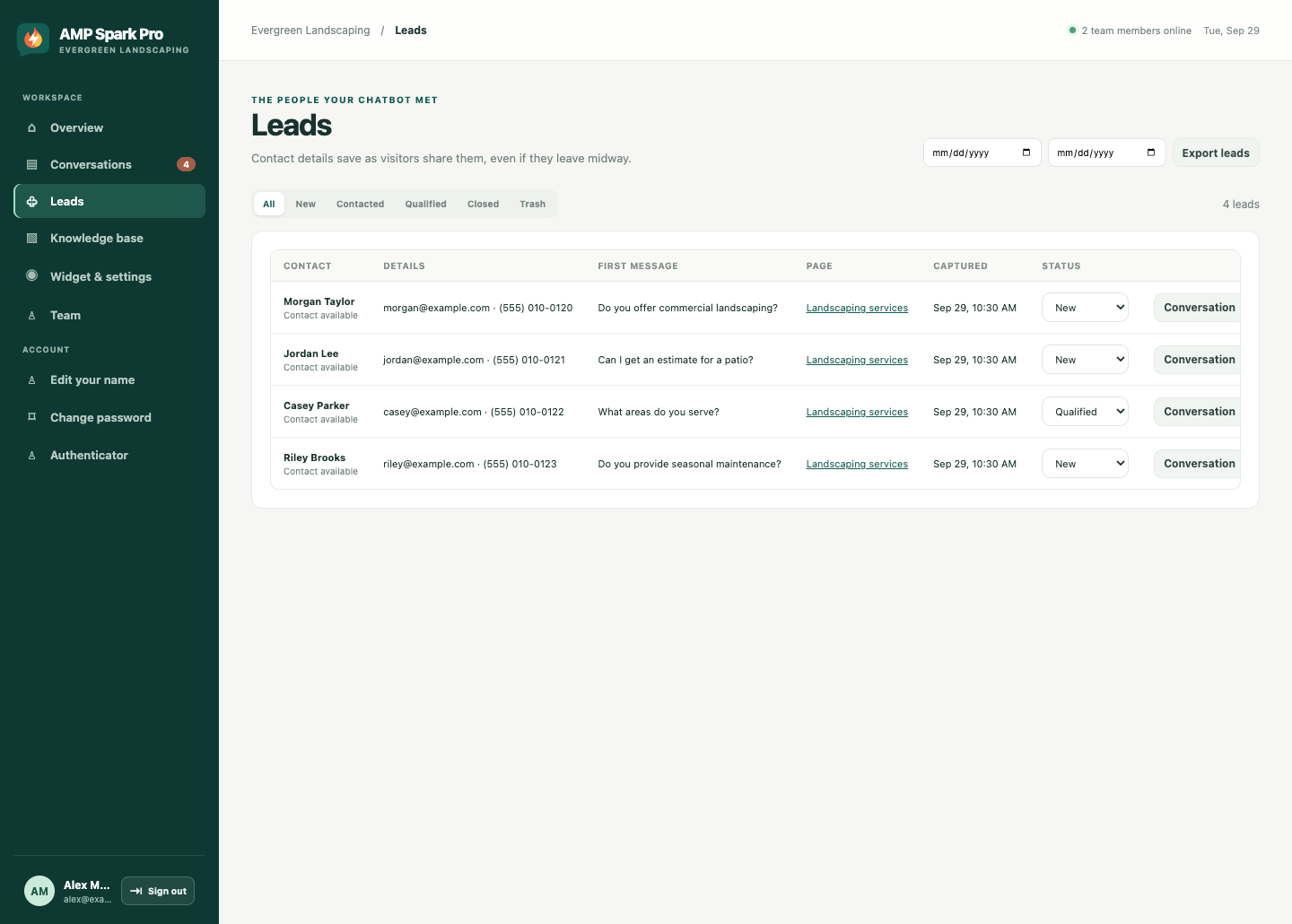Open Riley Brooks's Conversation
1292x924 pixels.
click(1198, 464)
